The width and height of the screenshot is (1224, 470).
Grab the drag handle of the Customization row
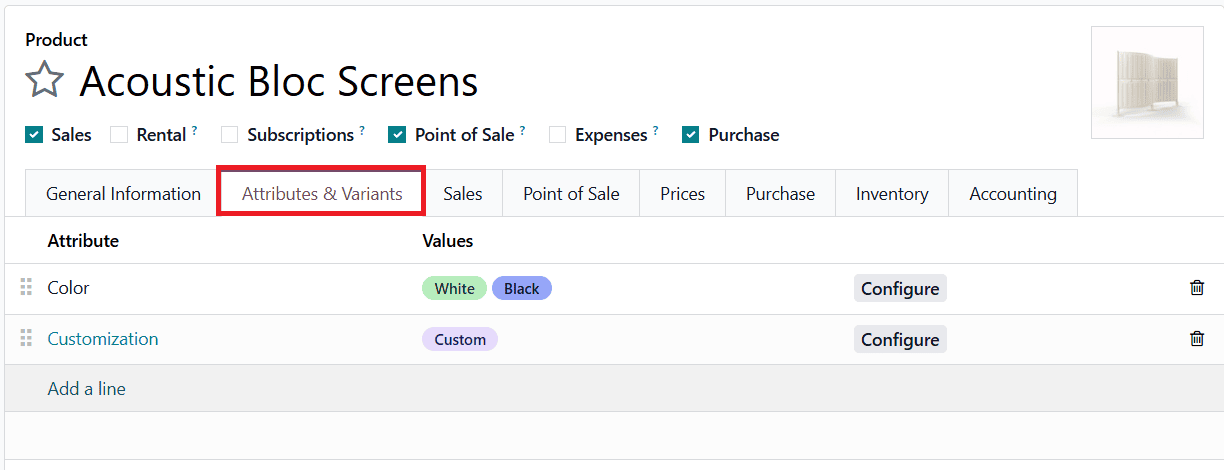pos(26,339)
